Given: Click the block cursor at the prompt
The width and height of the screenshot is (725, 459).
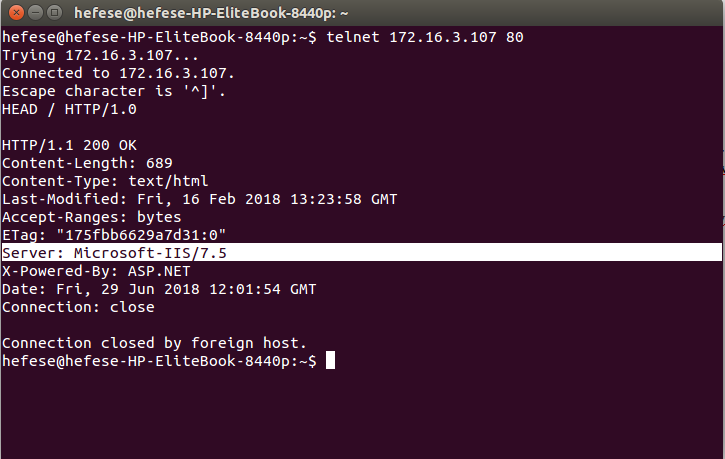Looking at the screenshot, I should 330,361.
